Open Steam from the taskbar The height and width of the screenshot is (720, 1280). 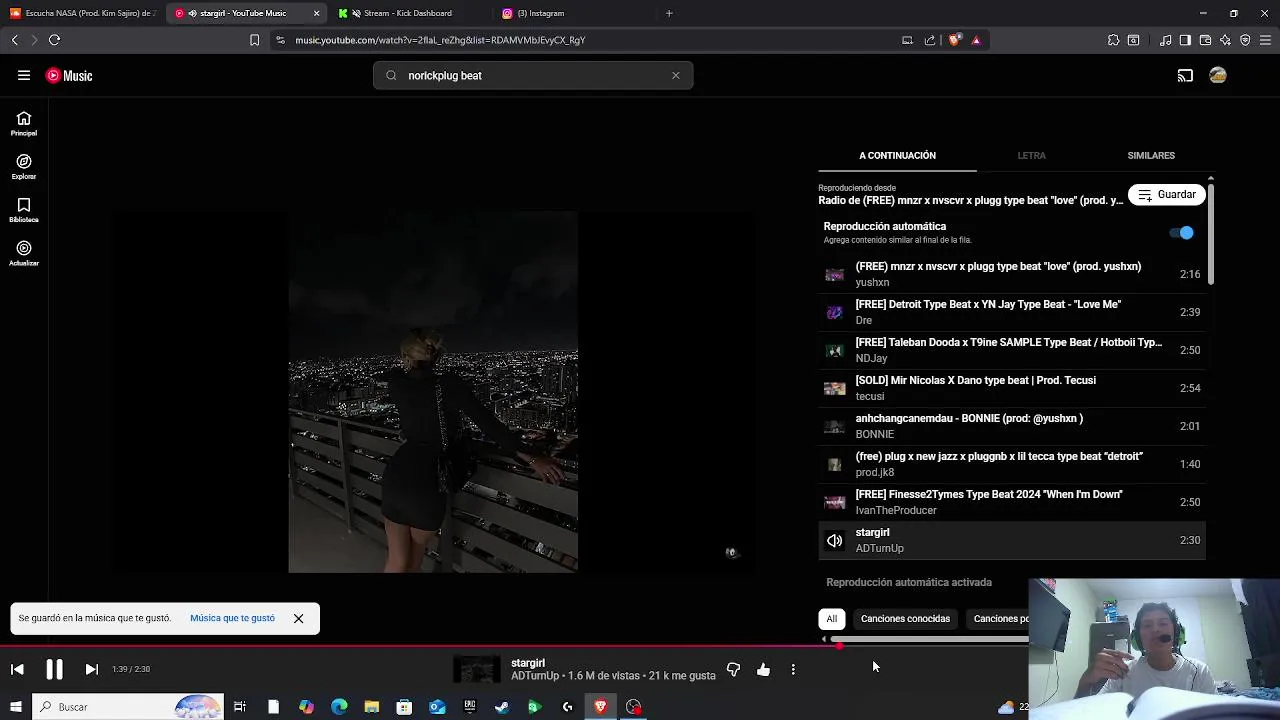(x=502, y=707)
